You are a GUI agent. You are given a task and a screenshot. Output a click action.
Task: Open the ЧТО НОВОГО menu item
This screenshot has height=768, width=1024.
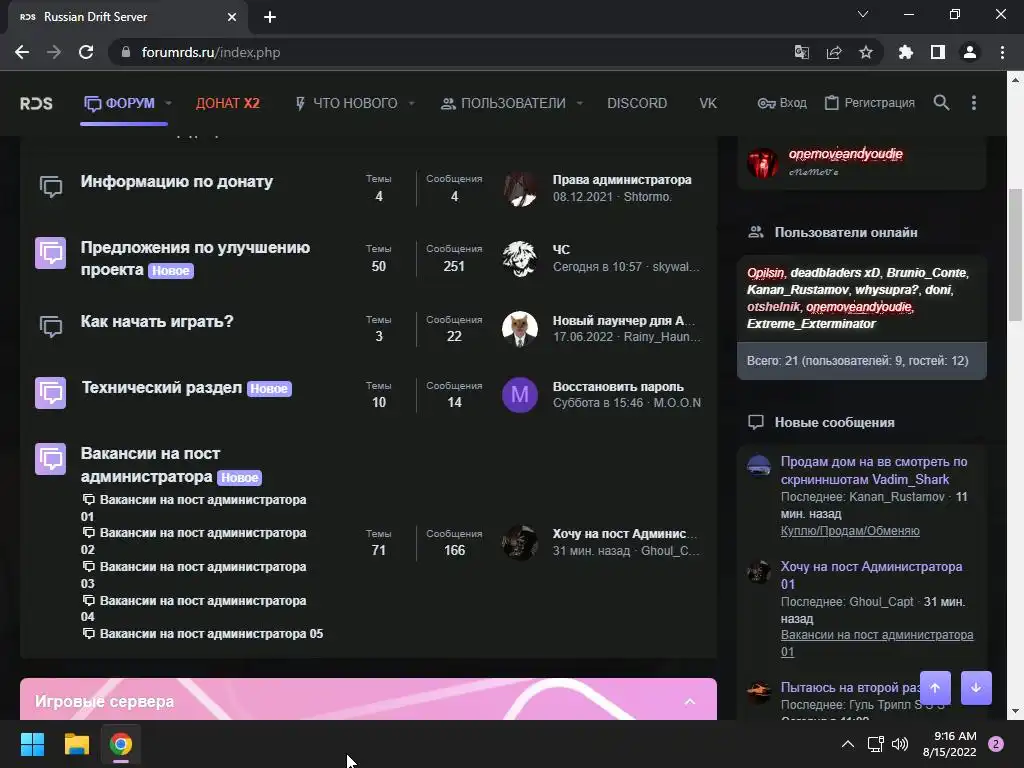click(347, 103)
